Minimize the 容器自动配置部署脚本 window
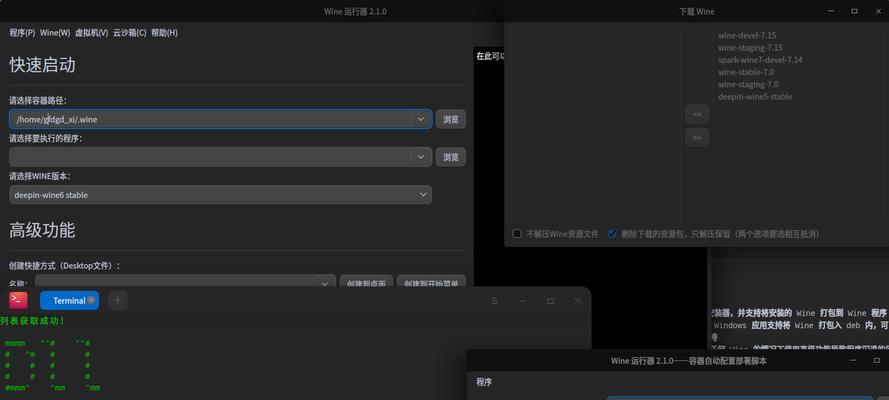The image size is (889, 400). [854, 360]
